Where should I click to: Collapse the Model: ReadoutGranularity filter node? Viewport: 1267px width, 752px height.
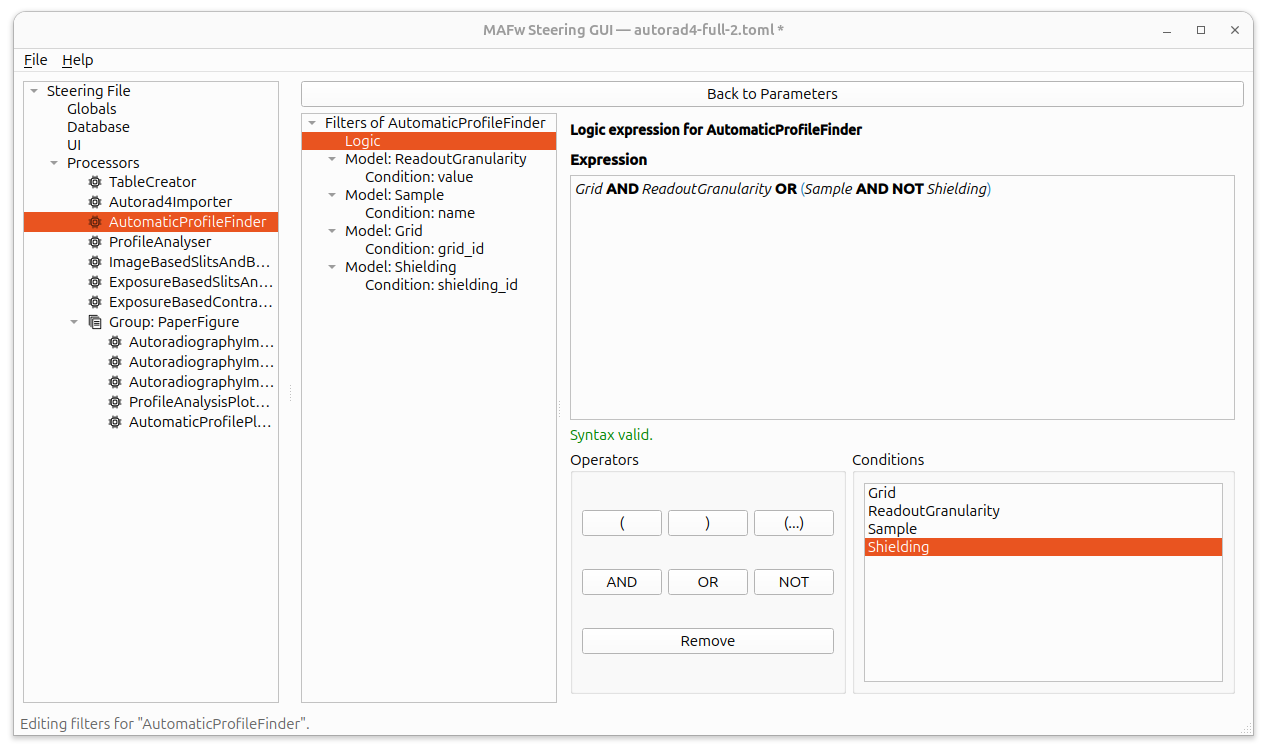tap(332, 159)
